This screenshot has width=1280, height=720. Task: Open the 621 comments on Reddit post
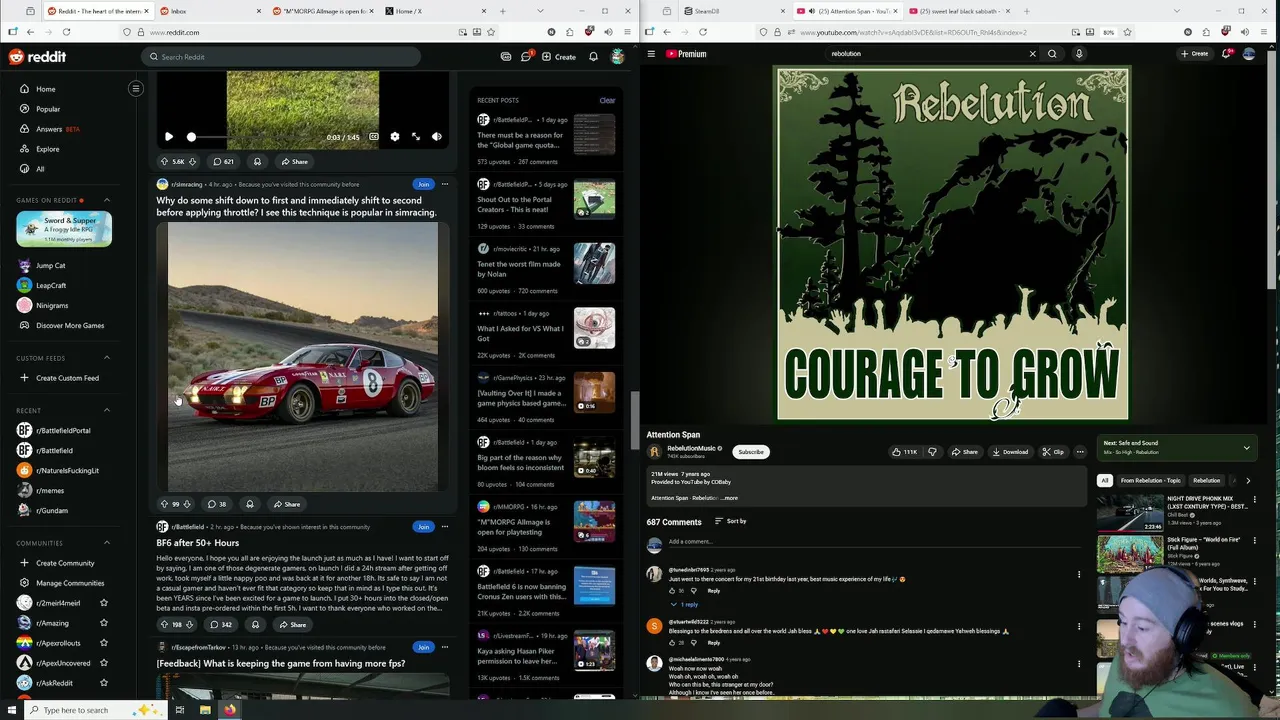[x=223, y=161]
